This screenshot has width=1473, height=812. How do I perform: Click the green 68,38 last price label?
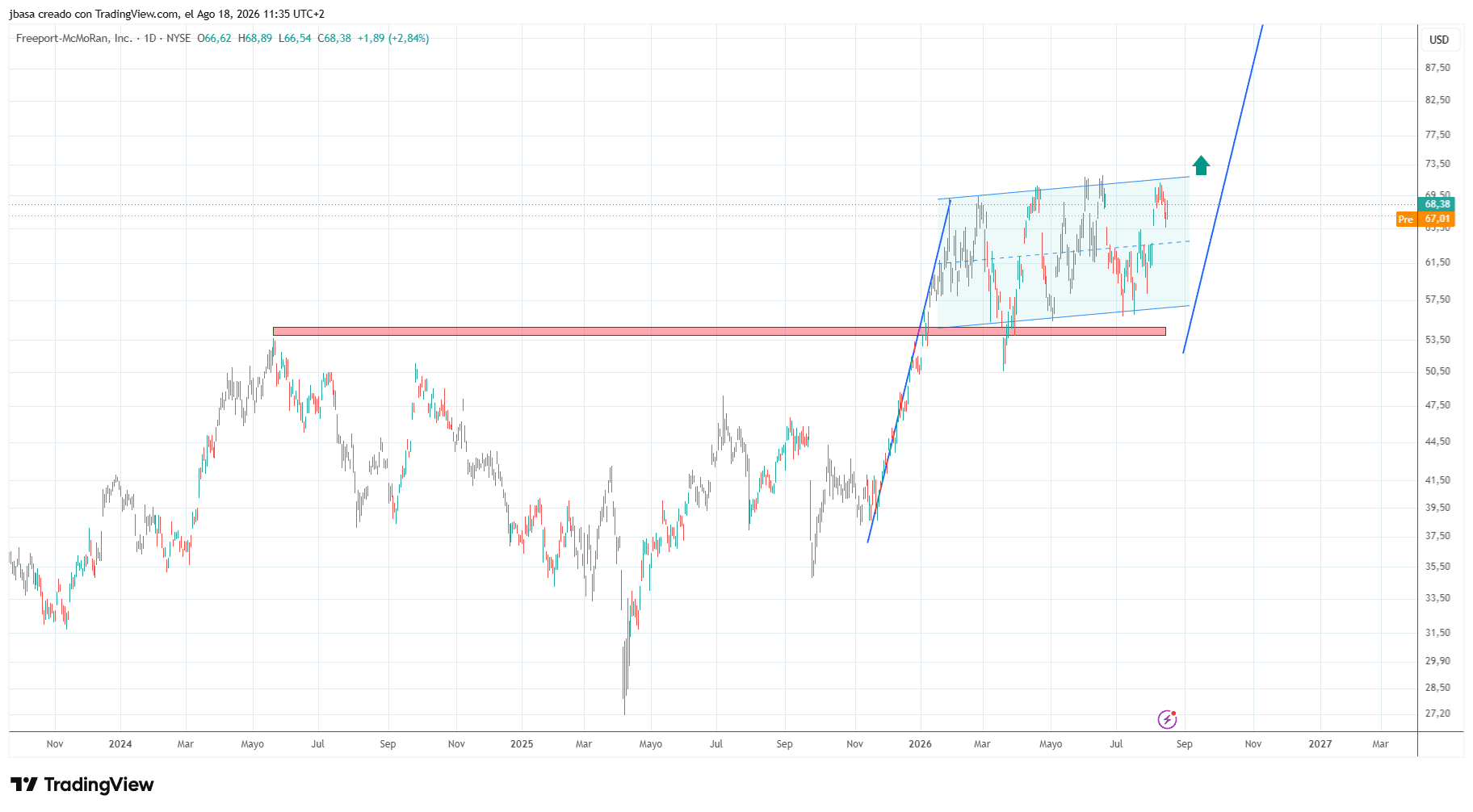(x=1437, y=204)
